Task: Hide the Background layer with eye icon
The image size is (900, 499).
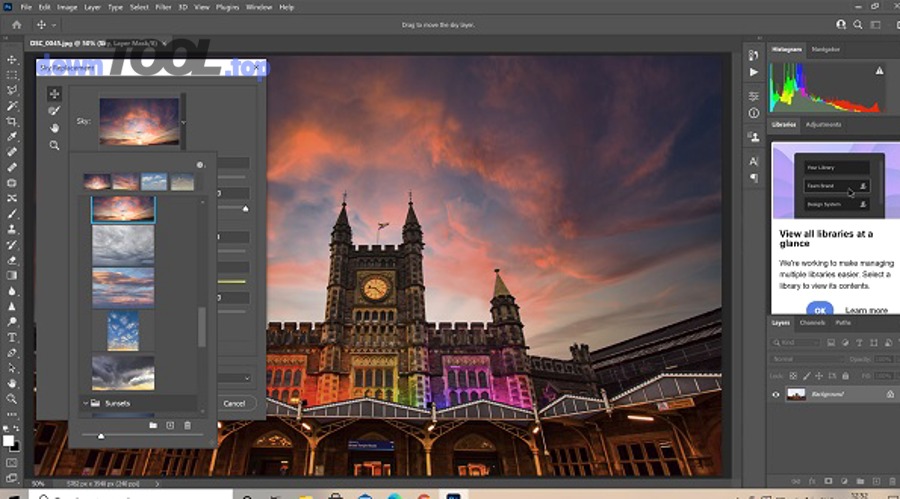Action: (x=776, y=395)
